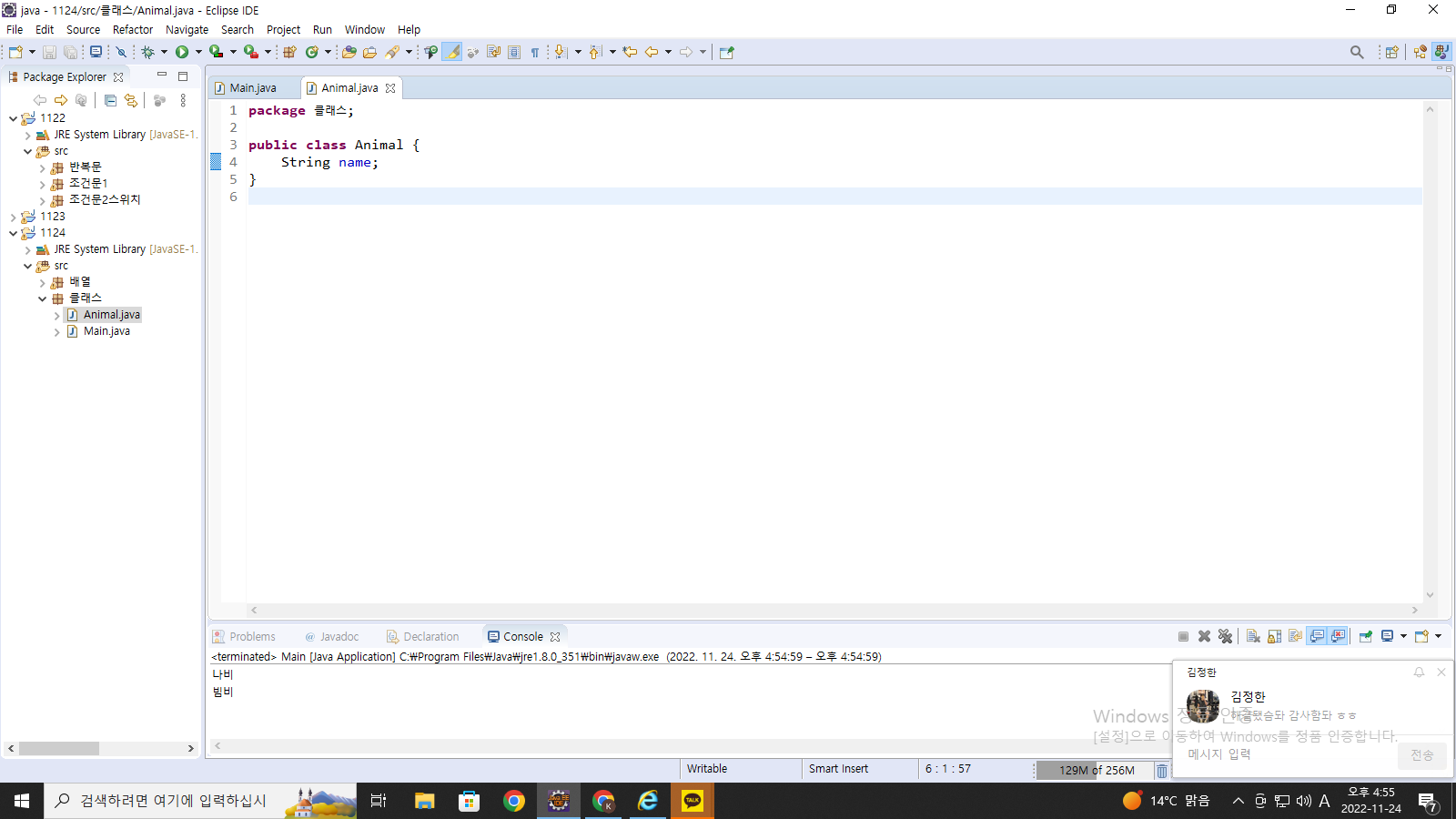
Task: Open Chrome from the Windows taskbar
Action: pos(514,801)
